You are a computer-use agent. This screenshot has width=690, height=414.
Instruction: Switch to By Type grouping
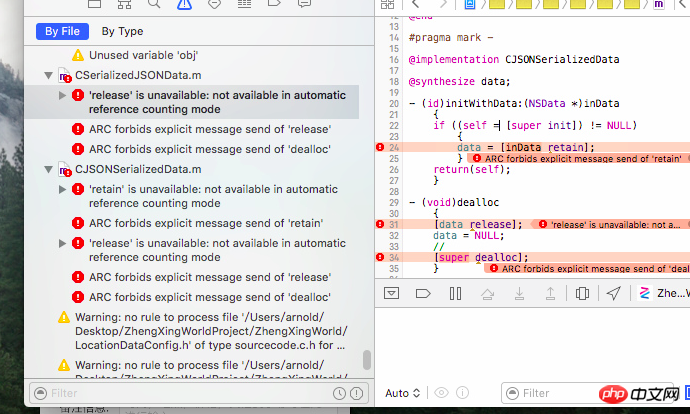122,31
